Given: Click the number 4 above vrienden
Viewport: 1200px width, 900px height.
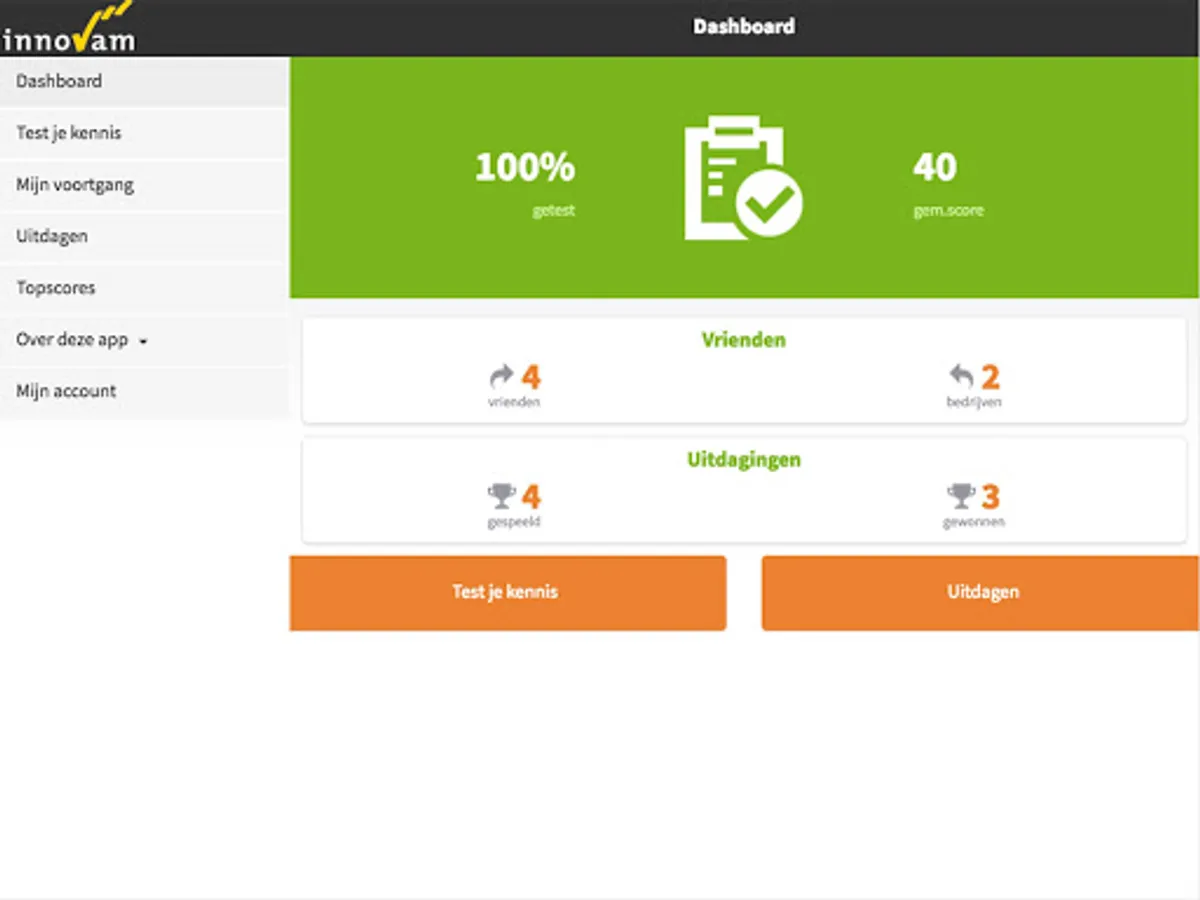Looking at the screenshot, I should (x=531, y=377).
